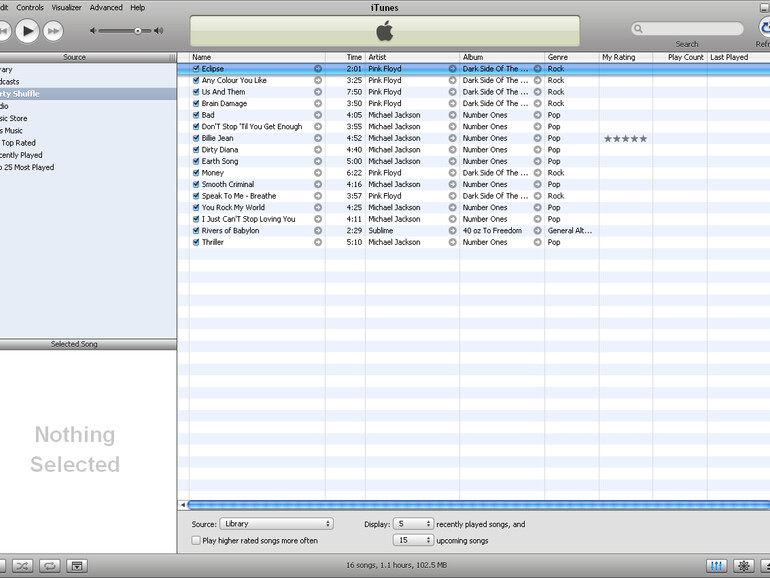Screen dimensions: 770x578
Task: Adjust the volume slider knob
Action: 138,30
